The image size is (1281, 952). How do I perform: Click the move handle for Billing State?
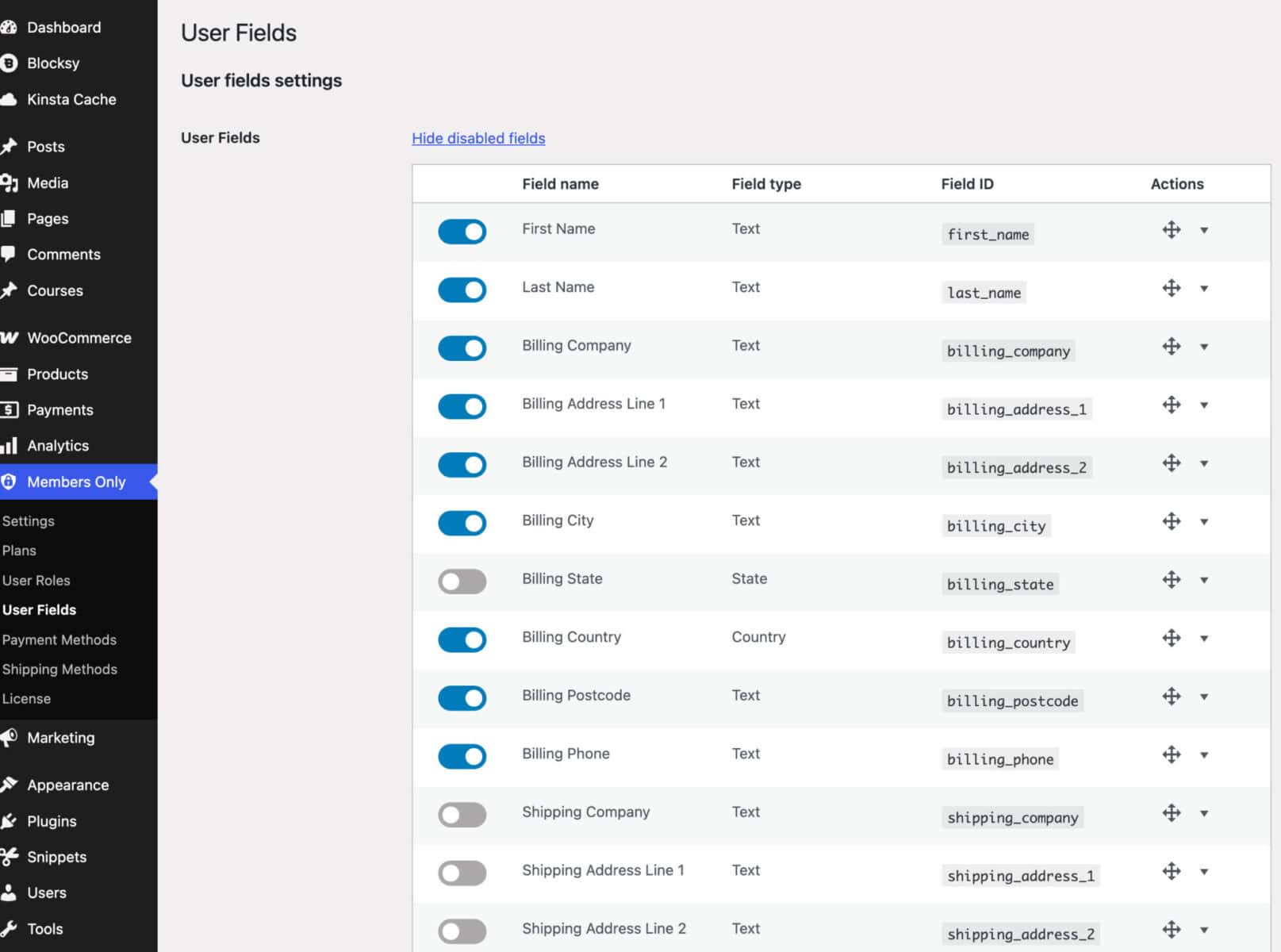pos(1171,580)
